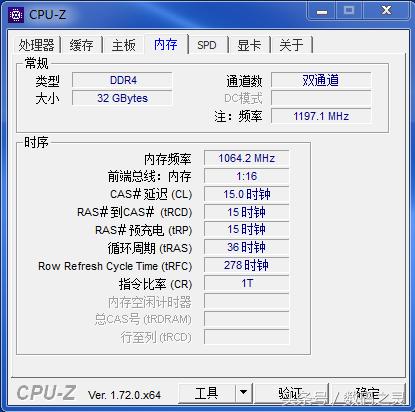Expand the 工具 dropdown arrow
This screenshot has width=415, height=412.
[x=244, y=393]
